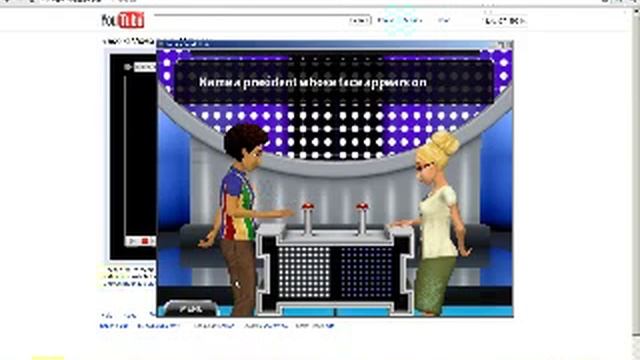Focus the YouTube search box
The height and width of the screenshot is (360, 640).
[251, 20]
